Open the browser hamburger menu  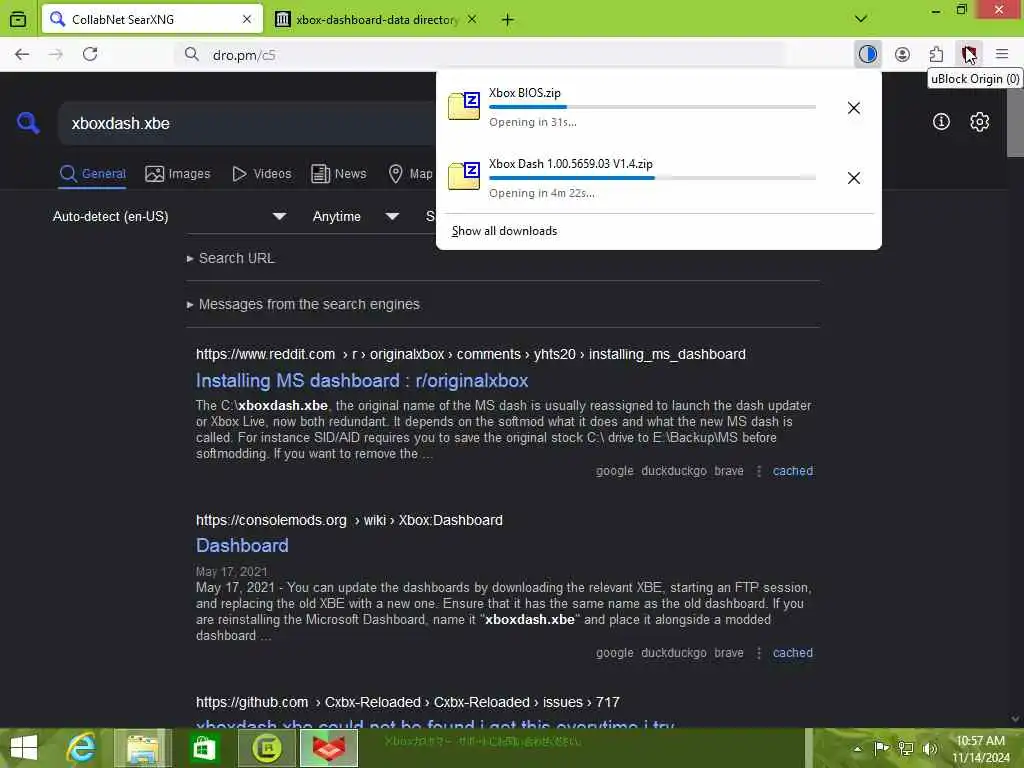(x=1002, y=54)
